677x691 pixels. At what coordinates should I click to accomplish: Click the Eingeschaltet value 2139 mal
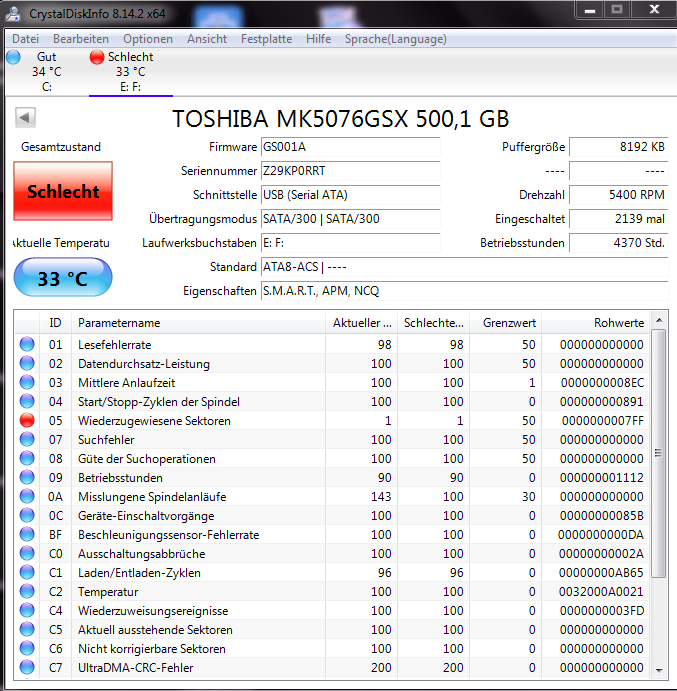pos(619,219)
